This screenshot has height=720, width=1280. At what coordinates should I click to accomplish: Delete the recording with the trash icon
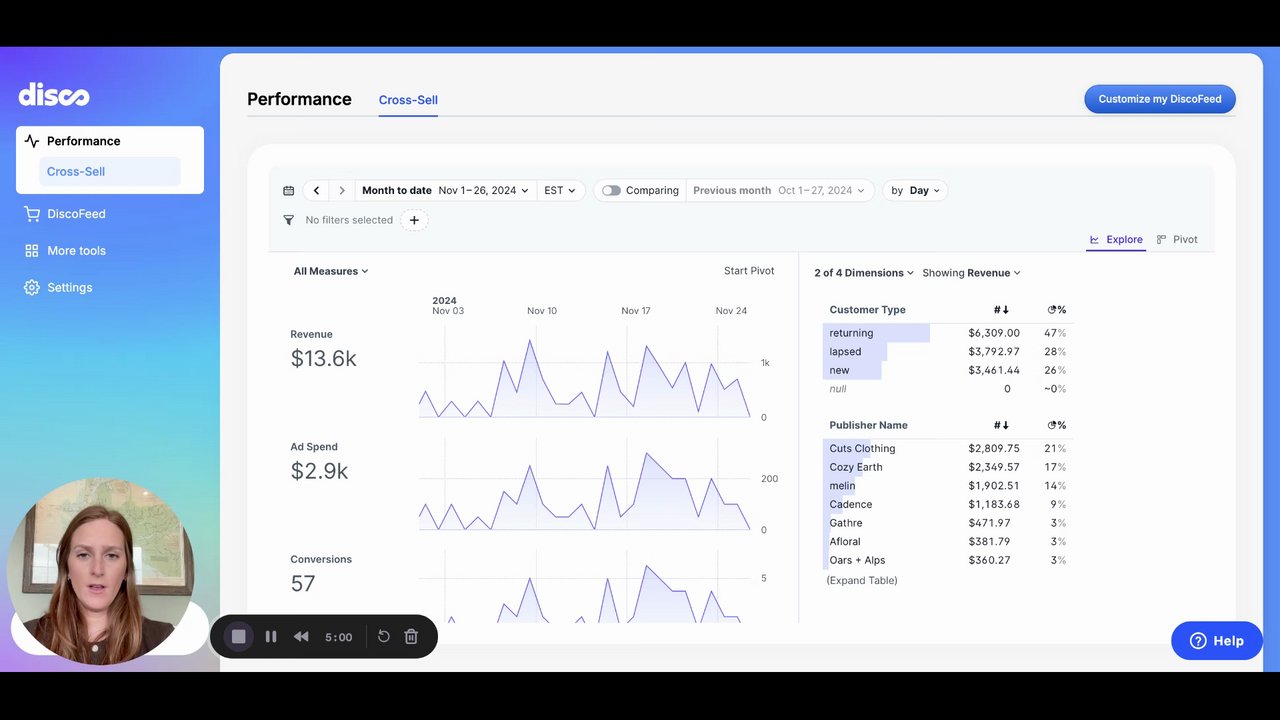(411, 636)
